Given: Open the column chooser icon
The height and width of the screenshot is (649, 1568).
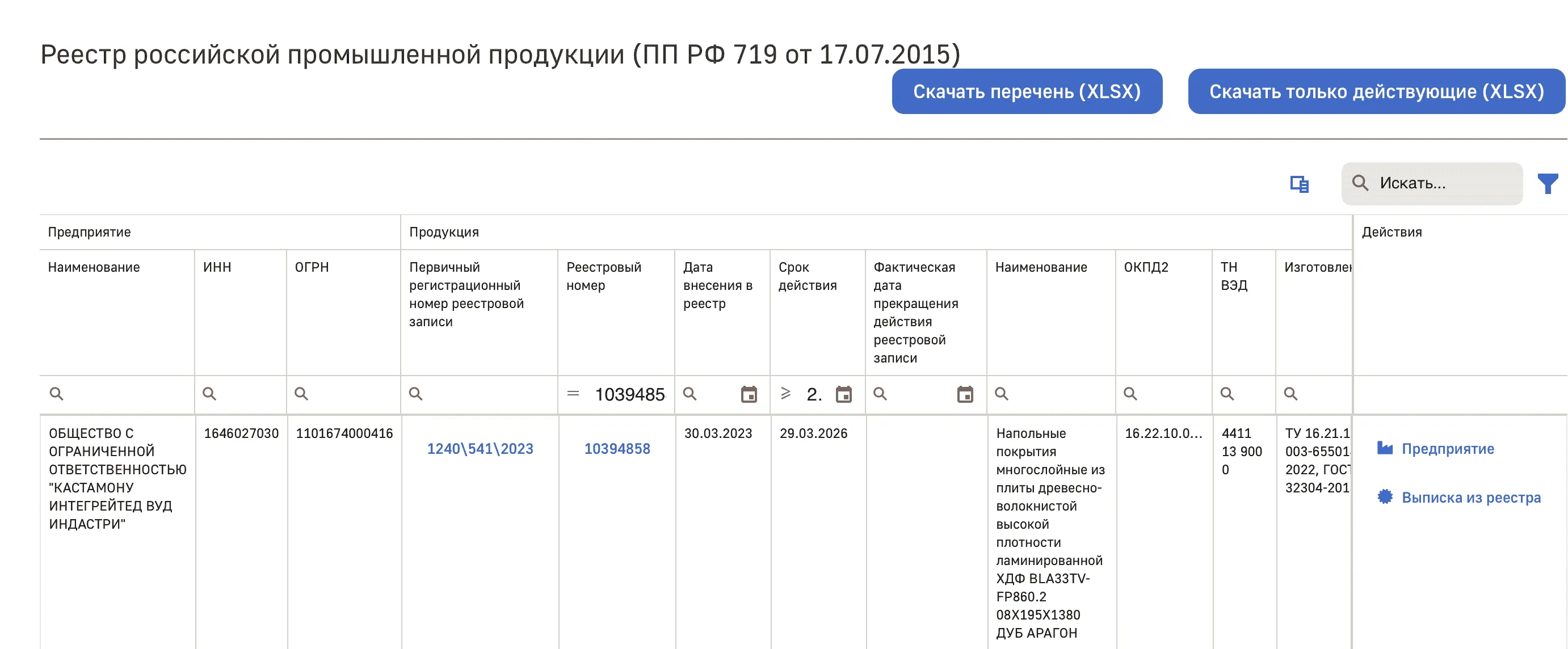Looking at the screenshot, I should pos(1299,184).
